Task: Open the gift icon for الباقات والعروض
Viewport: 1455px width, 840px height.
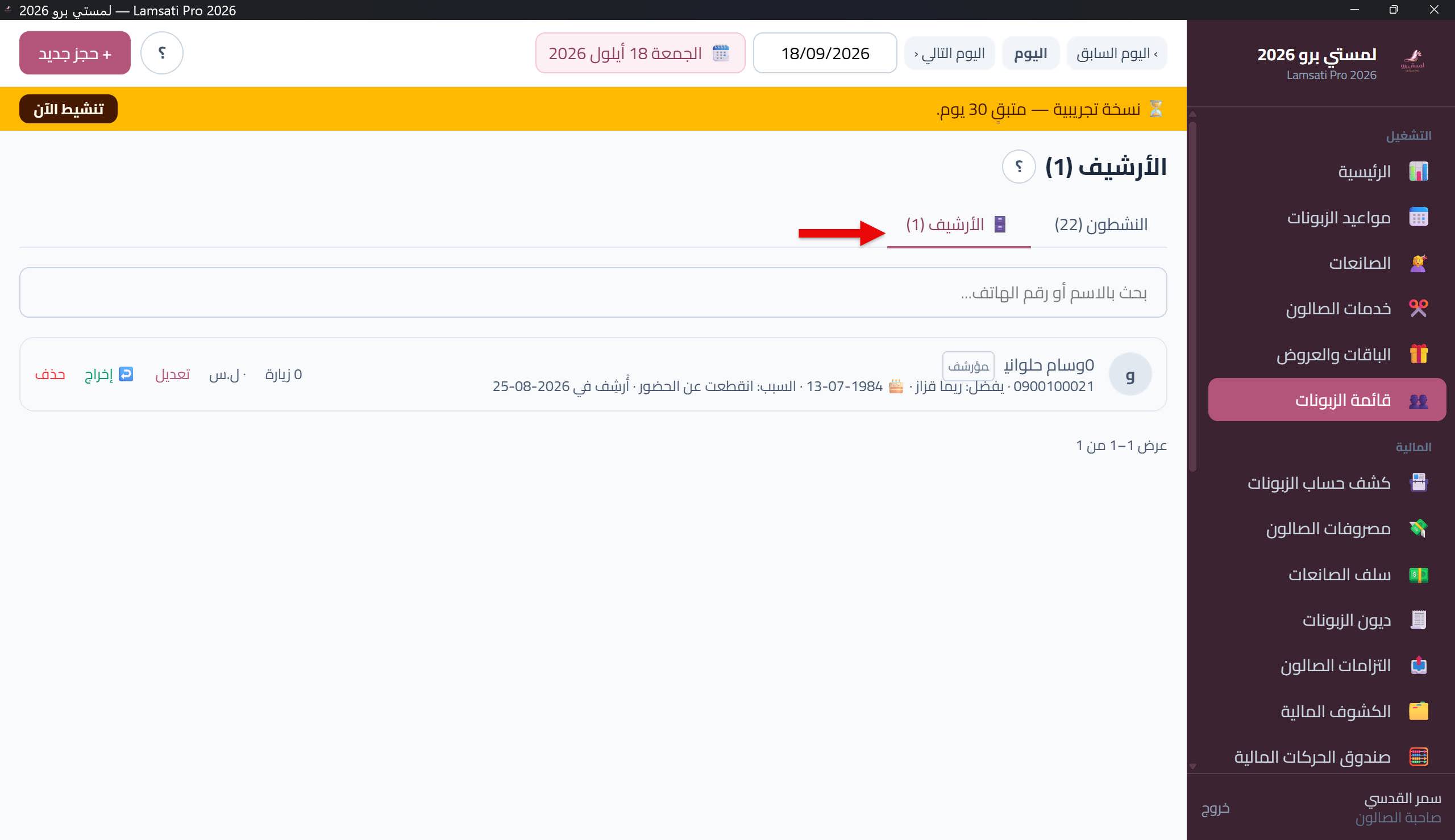Action: click(x=1418, y=354)
